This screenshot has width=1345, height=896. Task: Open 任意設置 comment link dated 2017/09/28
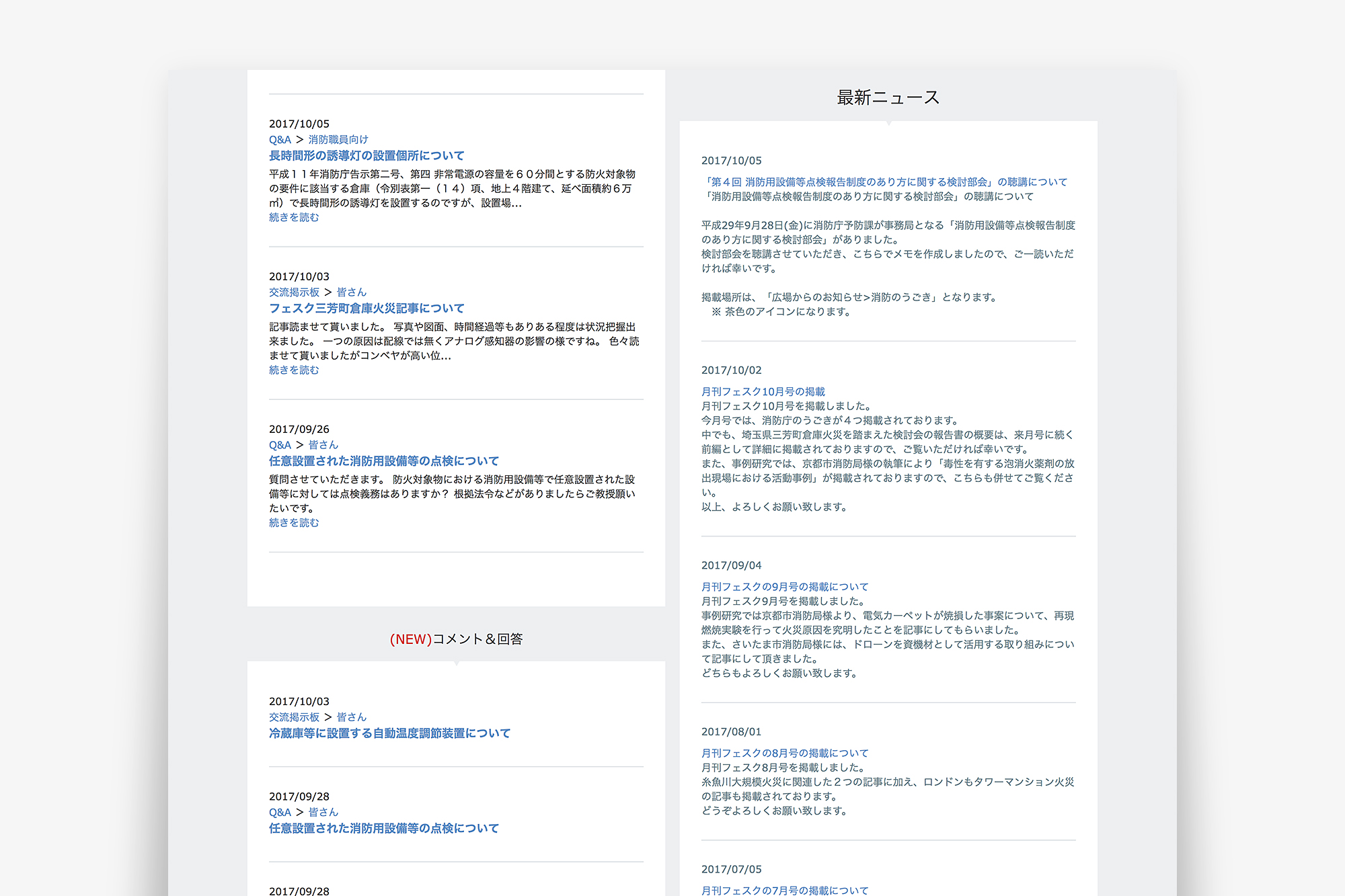pyautogui.click(x=383, y=829)
